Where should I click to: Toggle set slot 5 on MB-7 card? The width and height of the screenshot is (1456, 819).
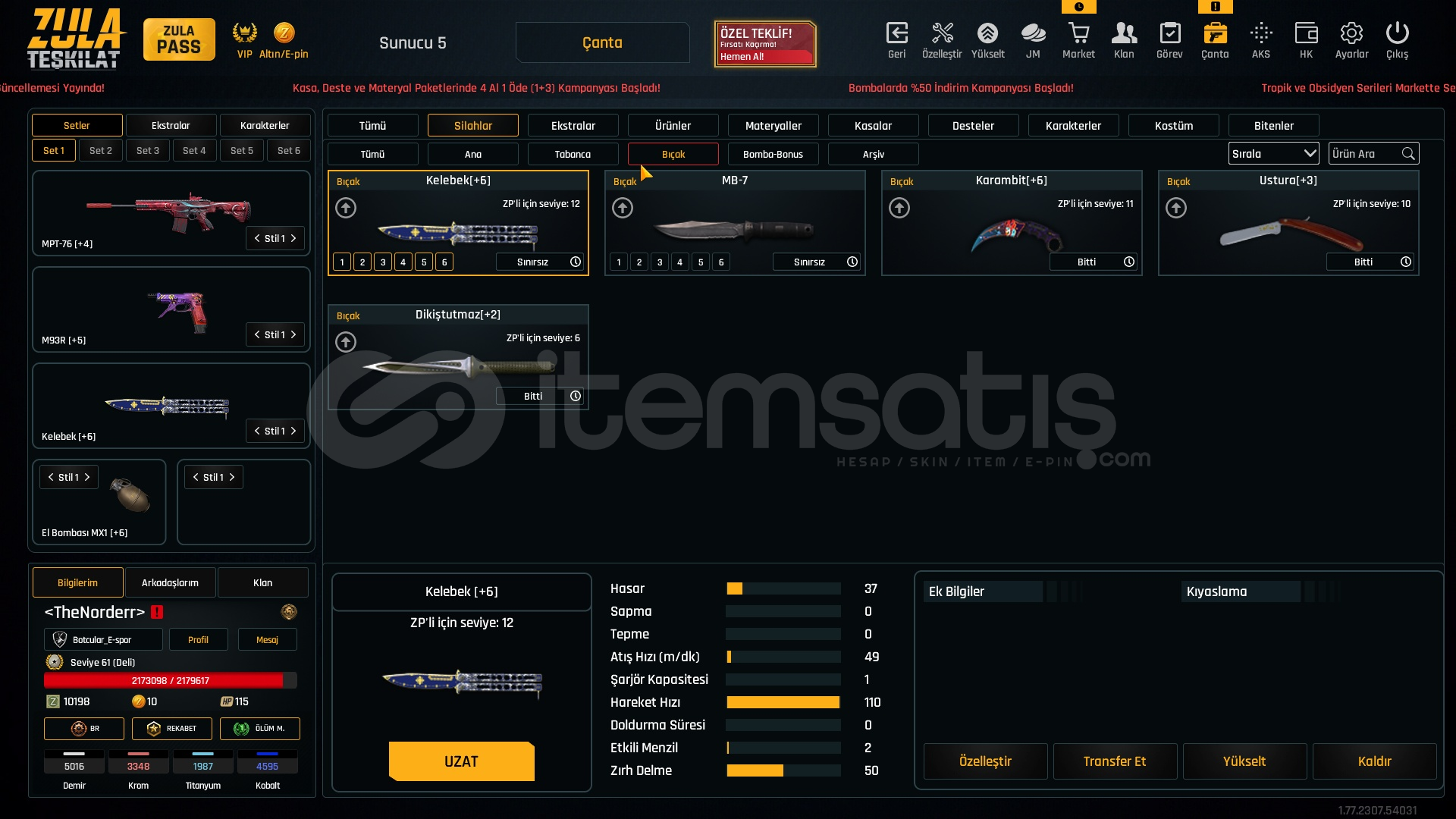[x=701, y=262]
